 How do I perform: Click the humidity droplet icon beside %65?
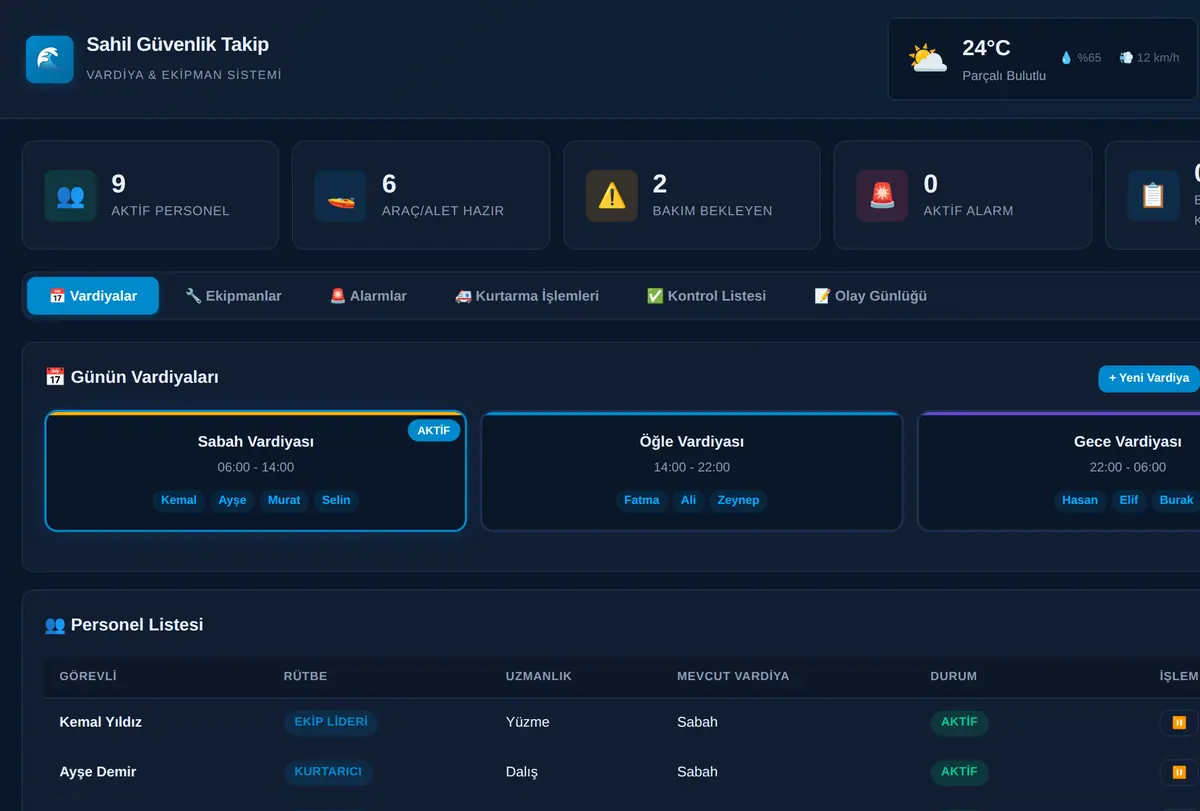click(x=1066, y=58)
